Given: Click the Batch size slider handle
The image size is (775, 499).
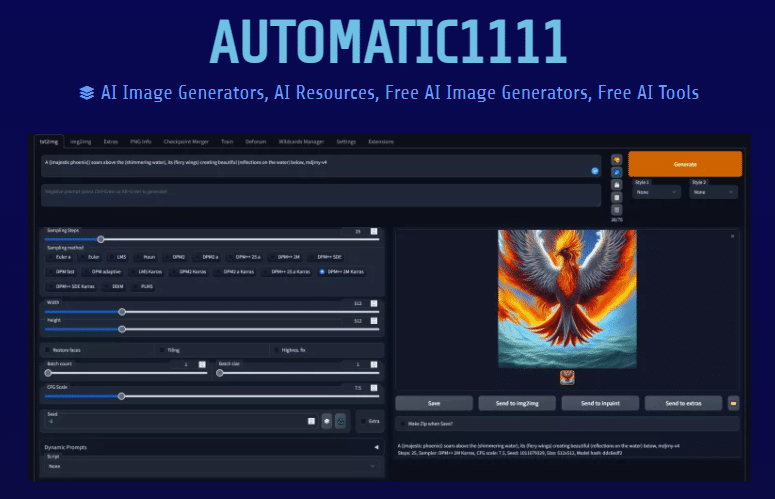Looking at the screenshot, I should [x=220, y=373].
